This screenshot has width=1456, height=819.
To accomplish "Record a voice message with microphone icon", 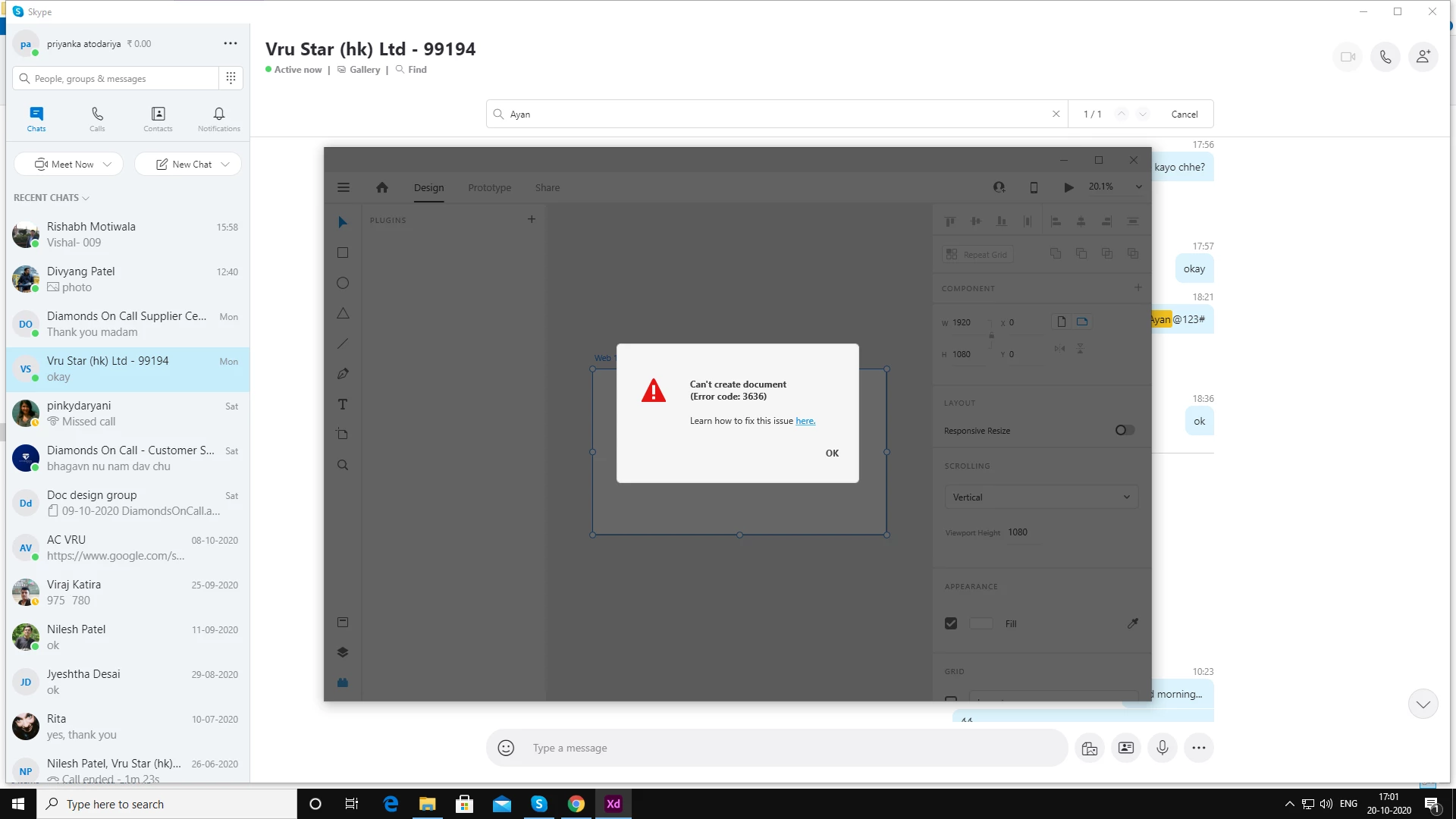I will tap(1162, 748).
